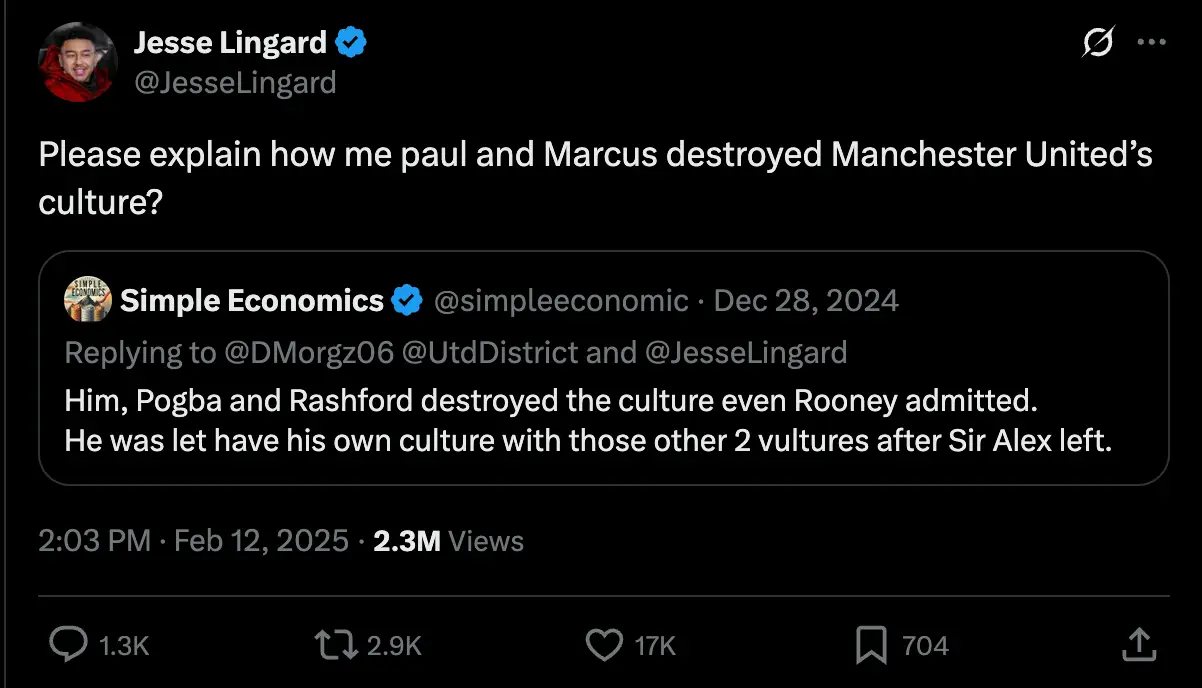This screenshot has width=1202, height=688.
Task: View the 2.3M Views analytics
Action: pyautogui.click(x=448, y=541)
